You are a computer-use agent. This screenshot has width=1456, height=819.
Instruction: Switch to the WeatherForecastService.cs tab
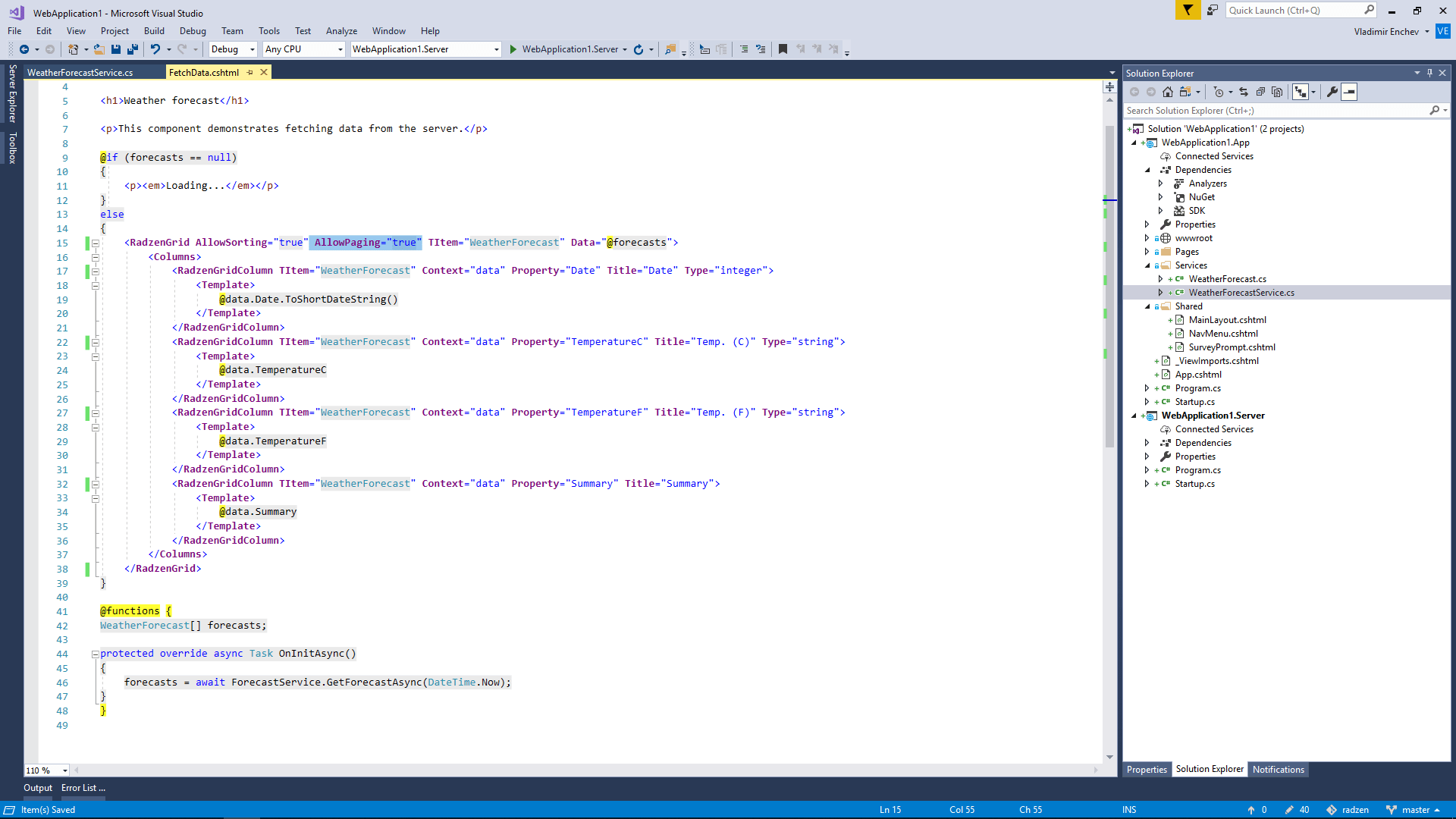[x=80, y=73]
